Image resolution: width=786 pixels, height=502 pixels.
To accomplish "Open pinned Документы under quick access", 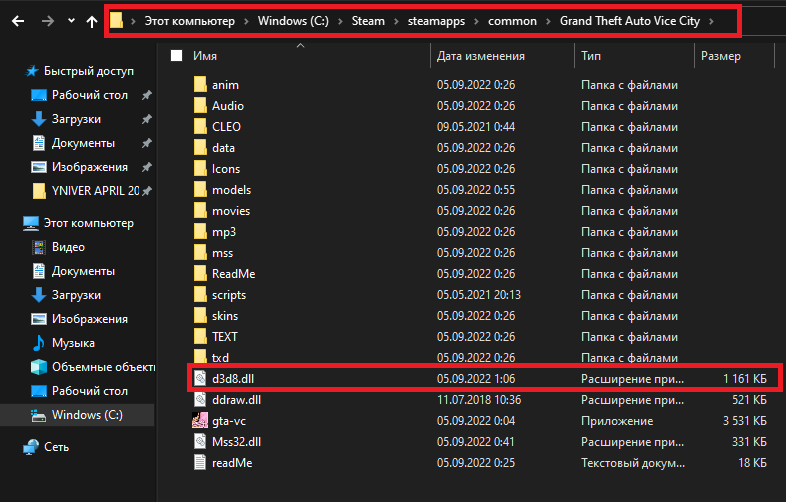I will [83, 143].
